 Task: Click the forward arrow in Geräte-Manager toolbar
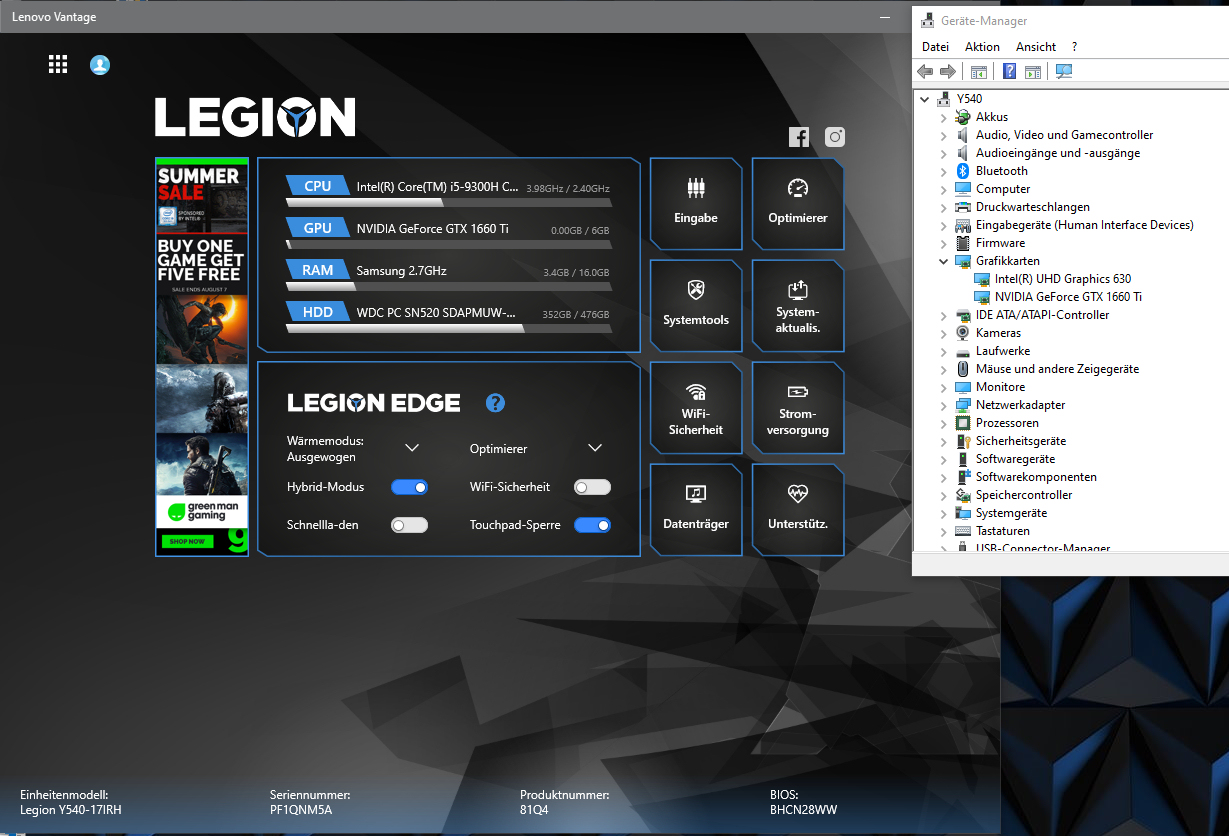[949, 72]
